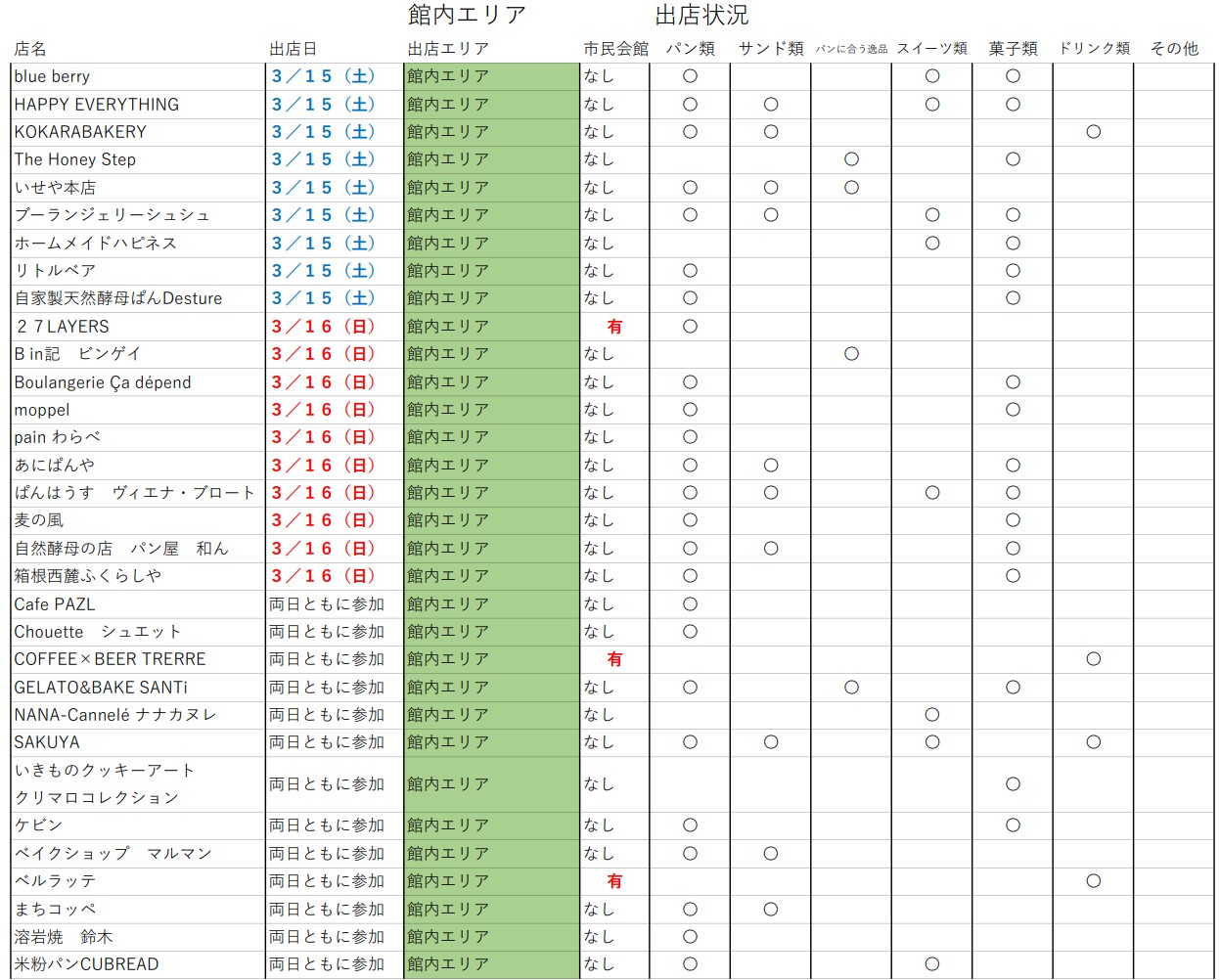This screenshot has width=1220, height=980.
Task: Click the '館内エリア' title above table
Action: point(468,15)
